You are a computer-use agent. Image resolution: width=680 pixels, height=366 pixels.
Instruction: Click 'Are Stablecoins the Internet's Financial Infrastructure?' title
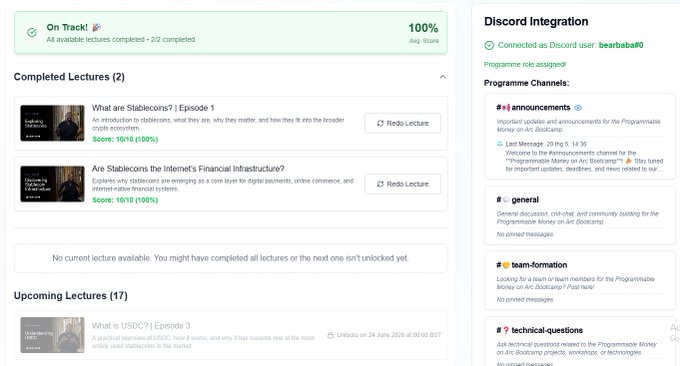(x=188, y=169)
